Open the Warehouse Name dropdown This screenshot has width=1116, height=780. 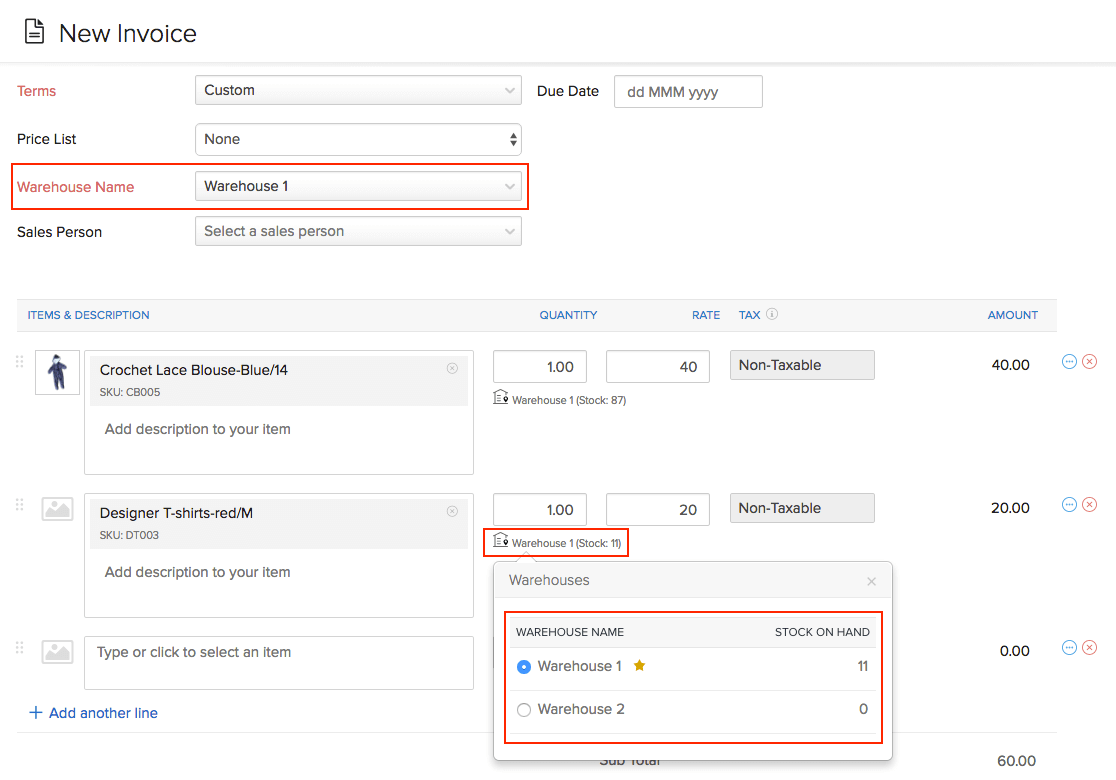coord(358,186)
